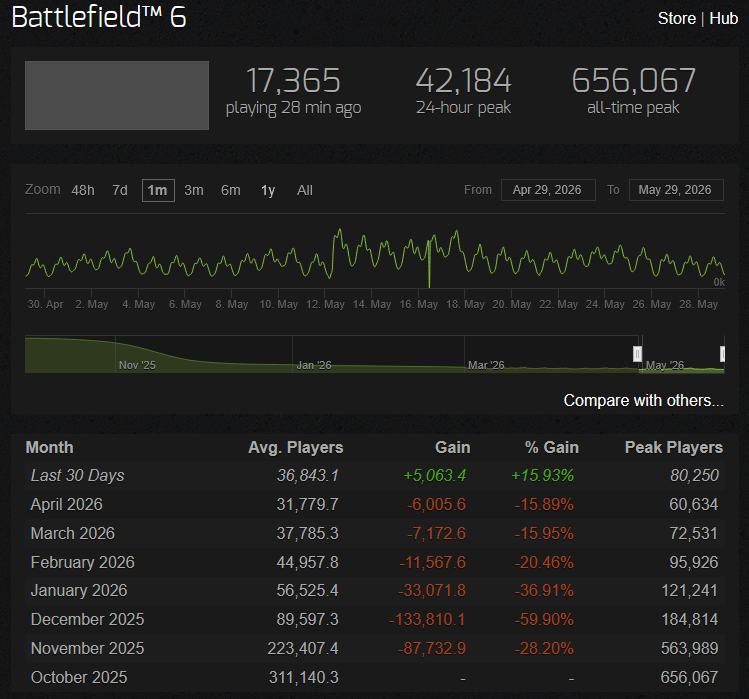Open the Hub link
Screen dimensions: 749x699
tap(724, 18)
